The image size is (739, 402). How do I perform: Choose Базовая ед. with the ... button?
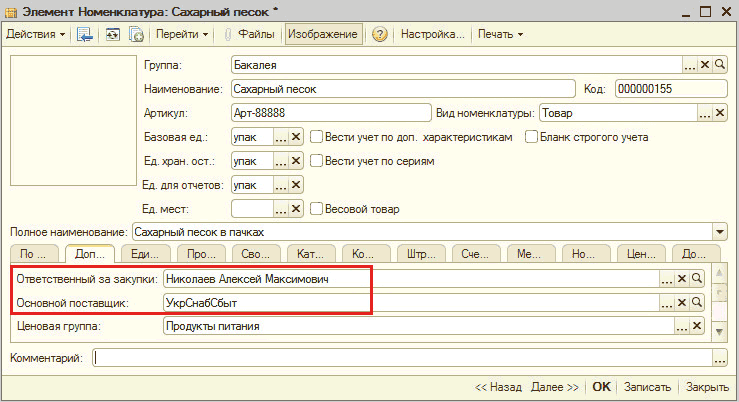tap(280, 137)
